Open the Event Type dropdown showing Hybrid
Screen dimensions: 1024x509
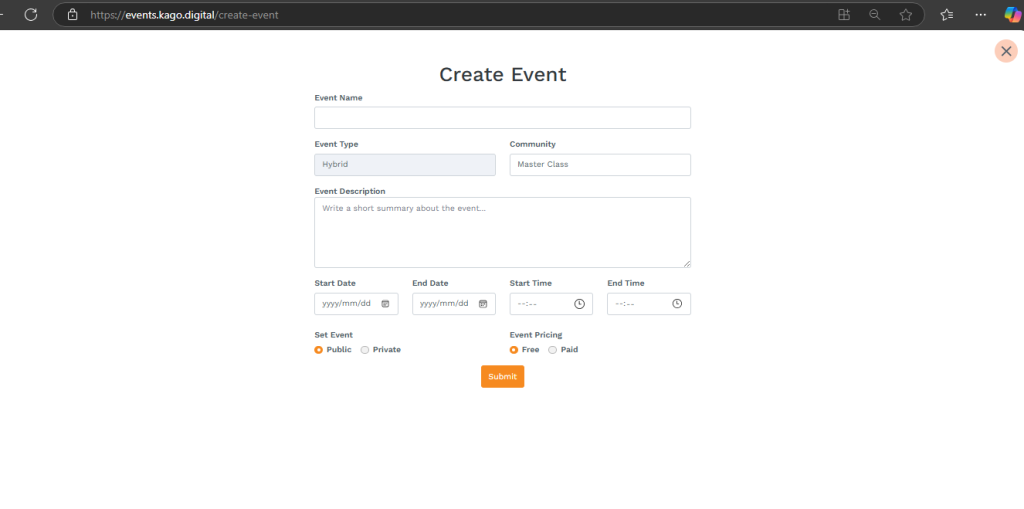[404, 165]
